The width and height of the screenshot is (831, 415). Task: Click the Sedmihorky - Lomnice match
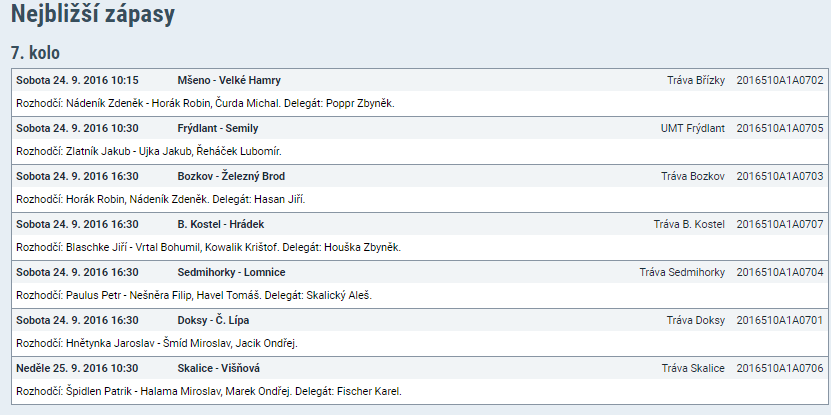(232, 272)
